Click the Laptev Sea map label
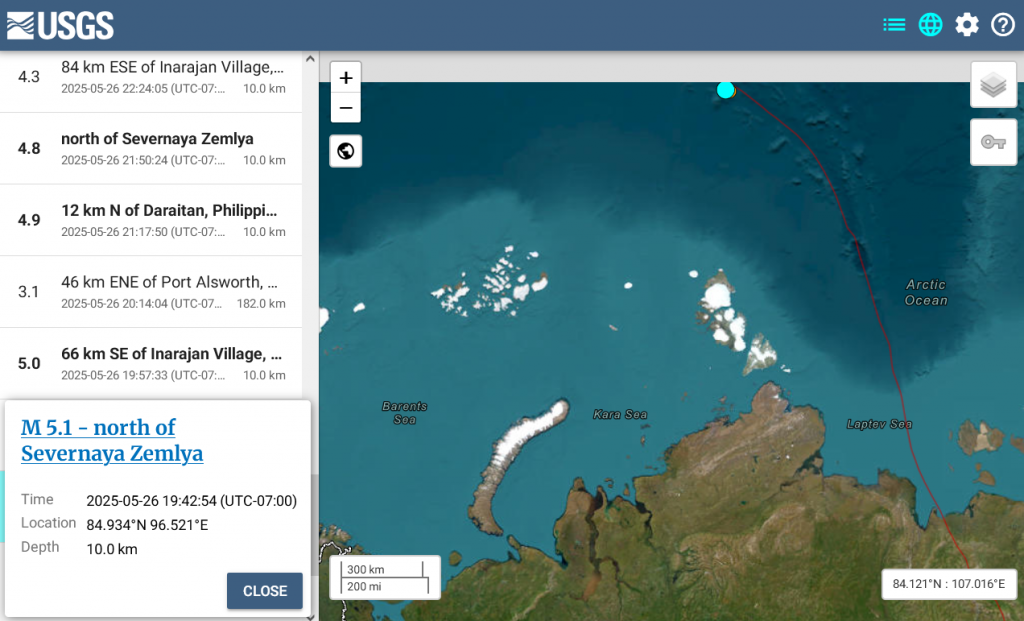The height and width of the screenshot is (621, 1024). [879, 424]
